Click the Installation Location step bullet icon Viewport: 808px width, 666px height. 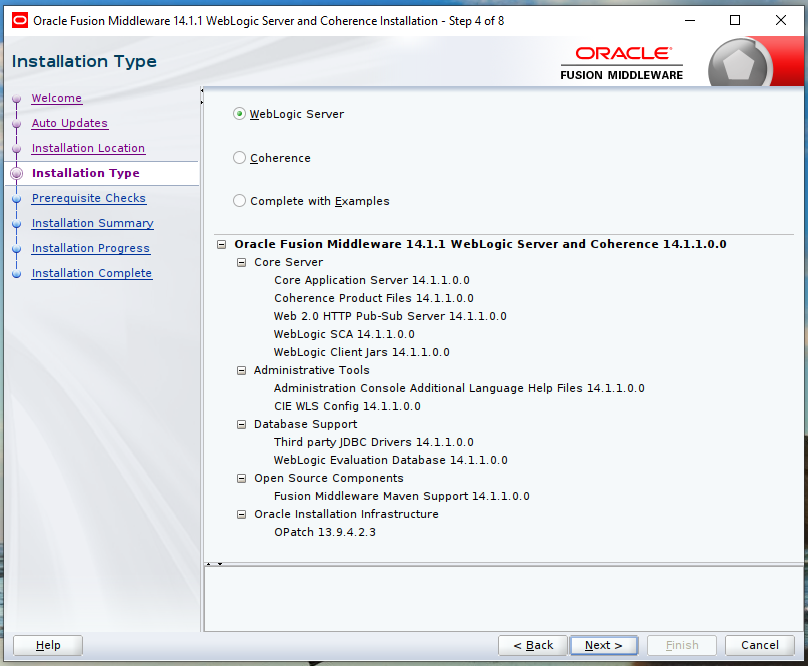point(16,148)
